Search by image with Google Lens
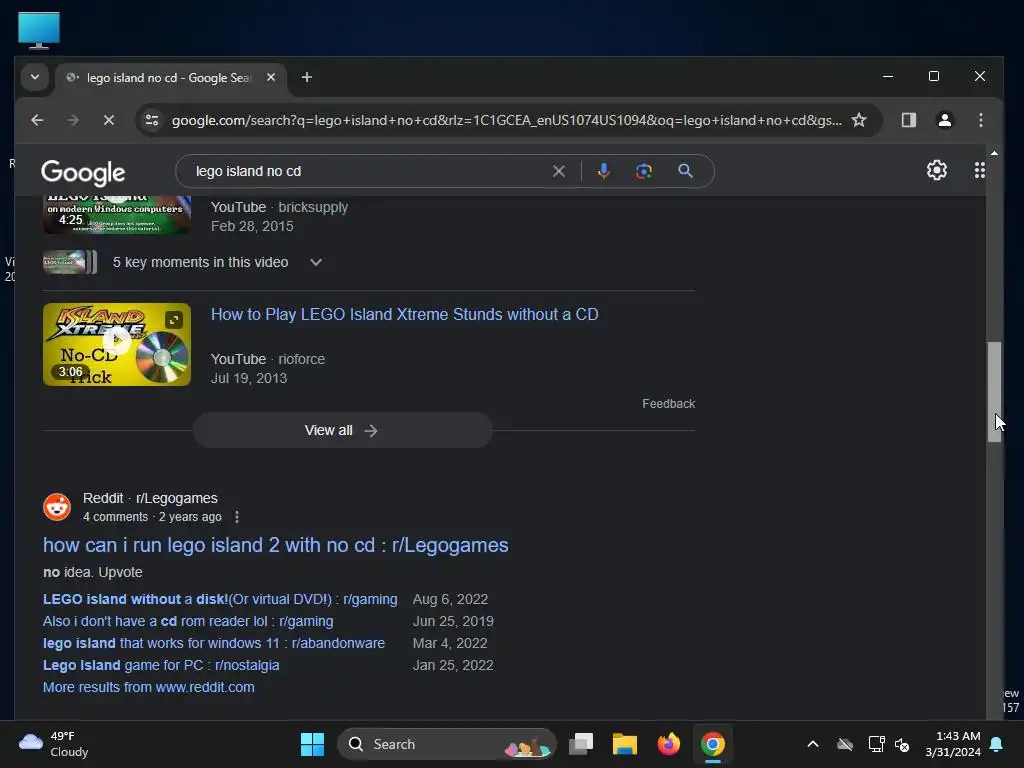The image size is (1024, 768). click(x=644, y=171)
